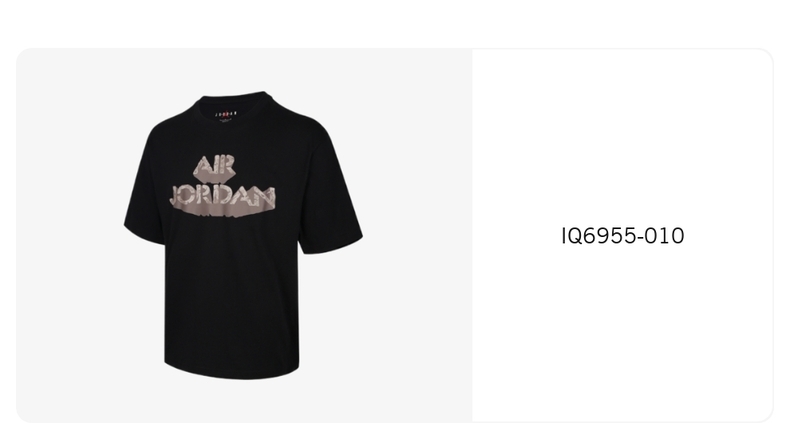Click the white panel above the product code
The height and width of the screenshot is (423, 790).
(x=623, y=136)
